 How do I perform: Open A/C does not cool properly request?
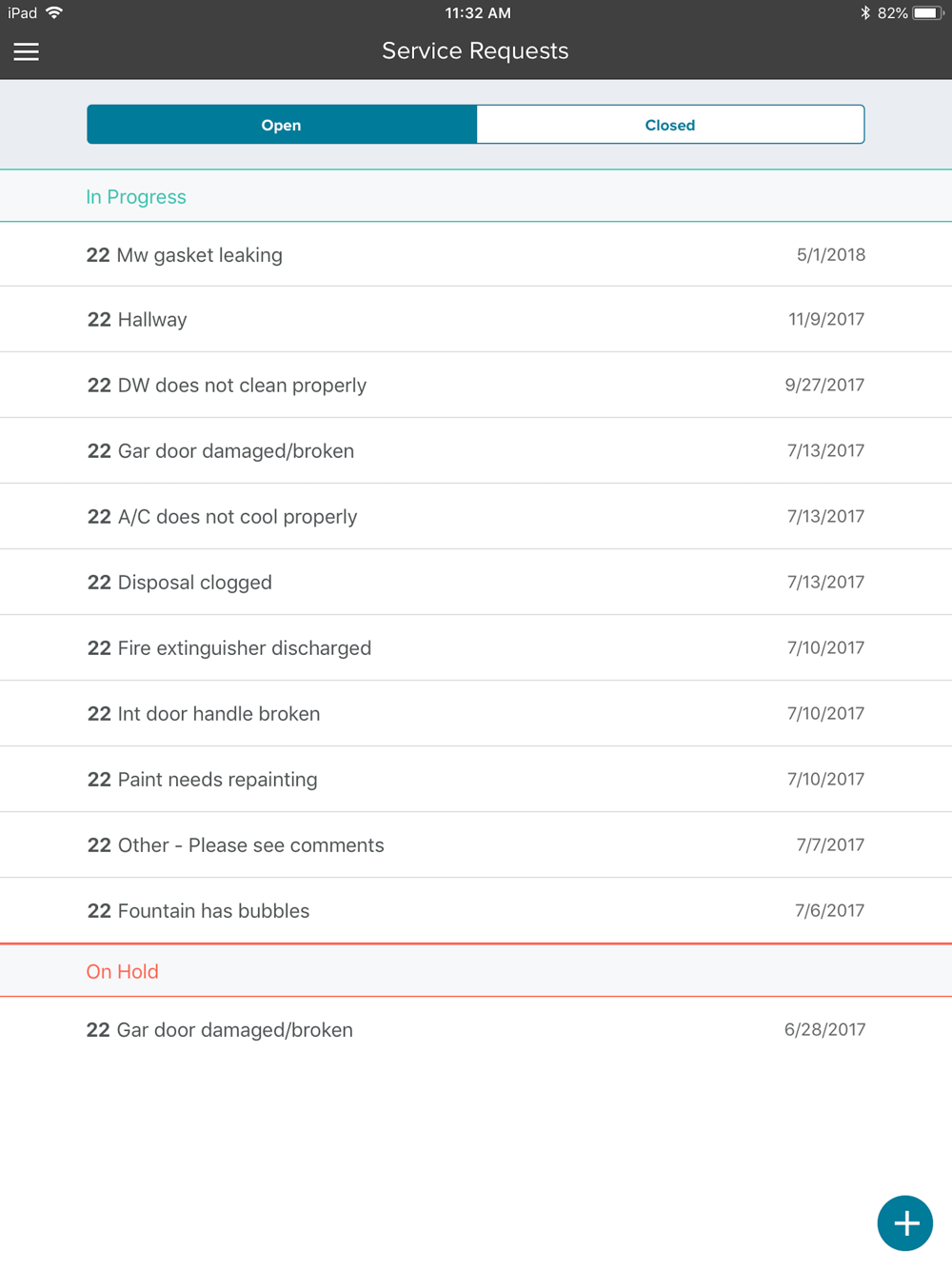tap(476, 517)
